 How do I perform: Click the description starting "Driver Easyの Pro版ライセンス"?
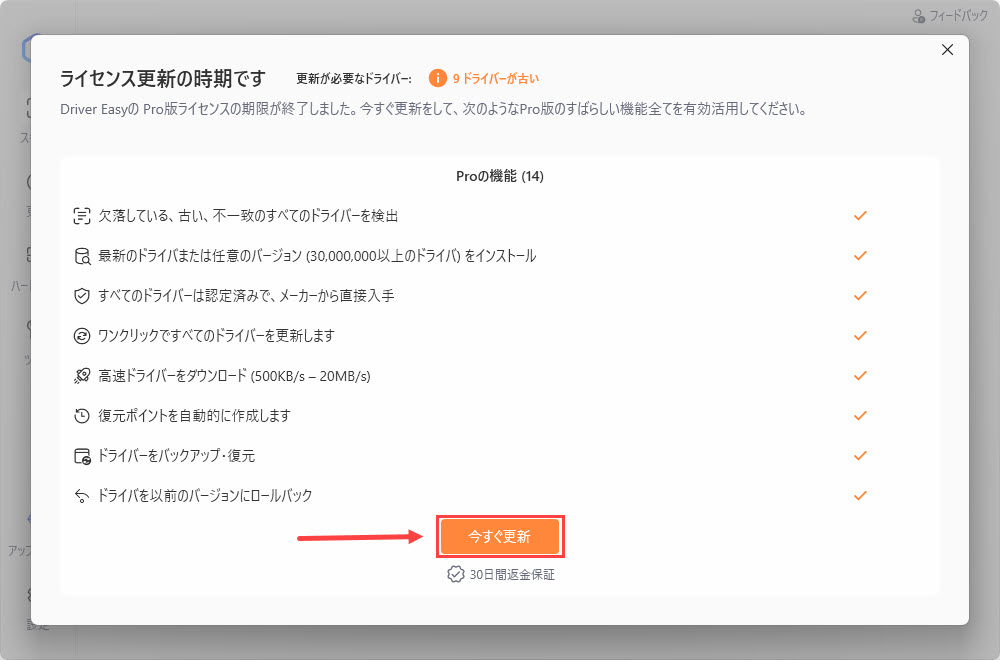pyautogui.click(x=434, y=109)
